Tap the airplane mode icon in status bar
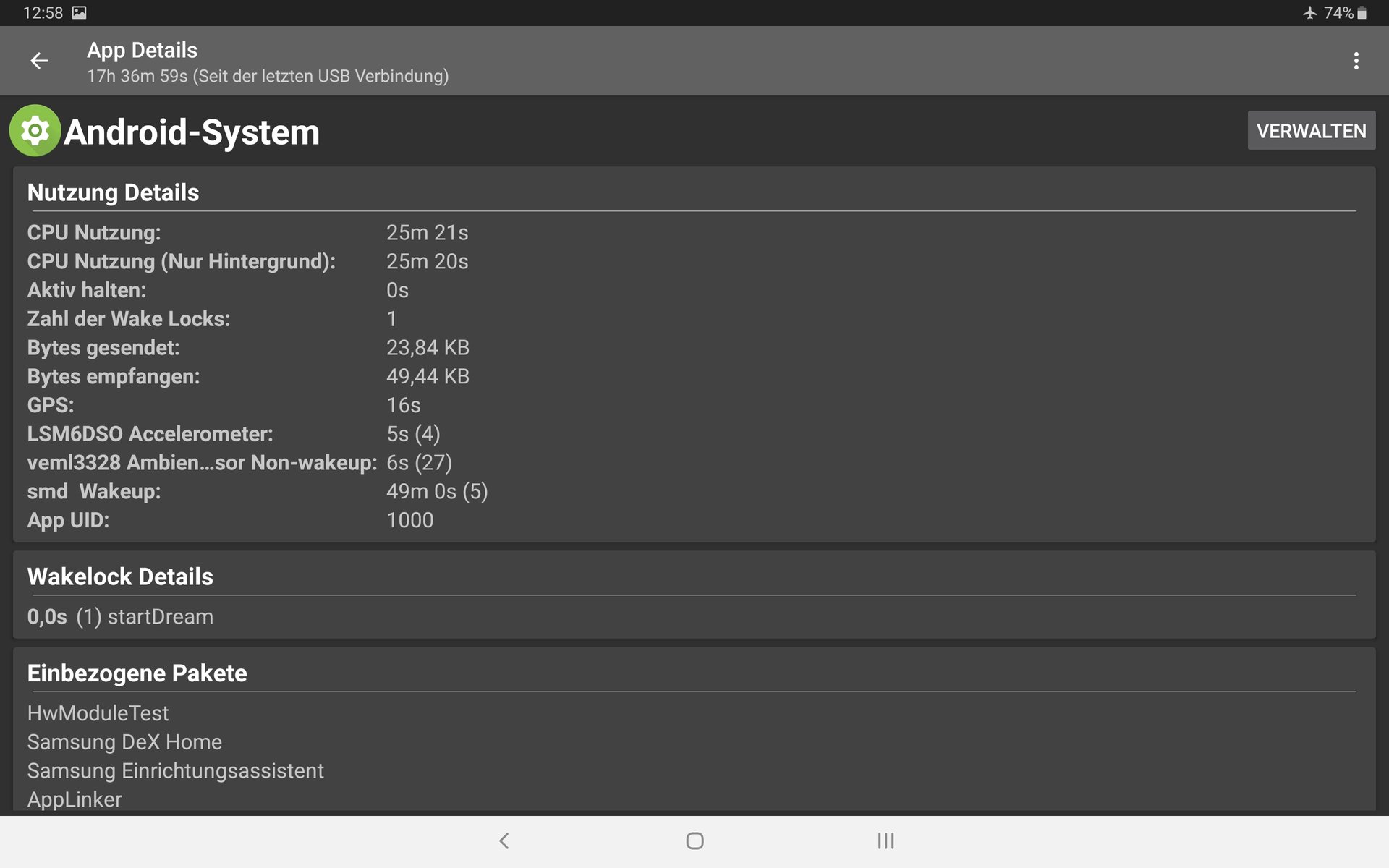 [x=1309, y=13]
